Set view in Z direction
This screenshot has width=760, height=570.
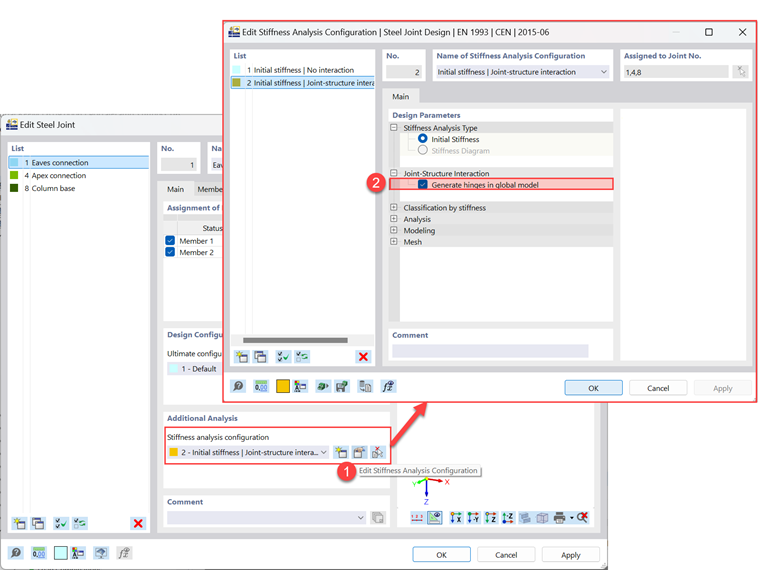(491, 518)
